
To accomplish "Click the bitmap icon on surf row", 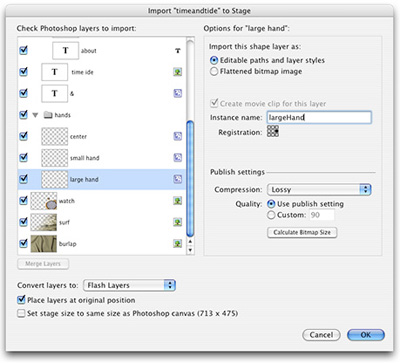I will coord(178,222).
